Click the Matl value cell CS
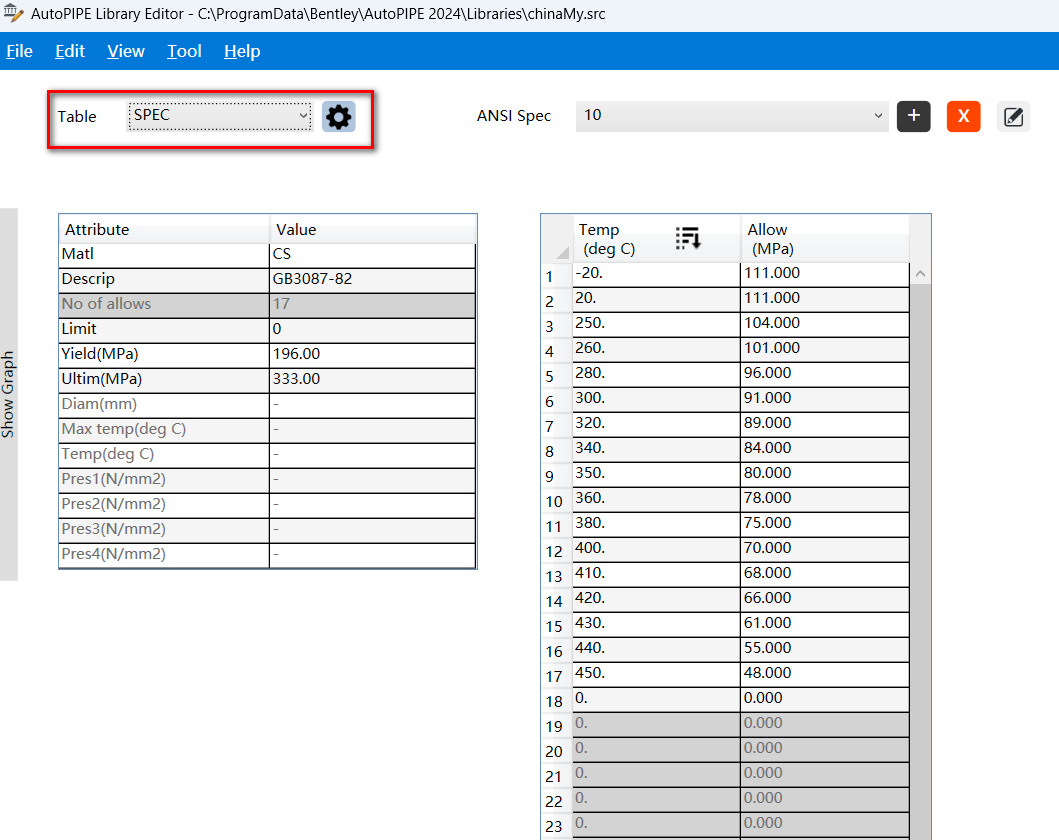Screen dimensions: 1059x840 coord(372,255)
